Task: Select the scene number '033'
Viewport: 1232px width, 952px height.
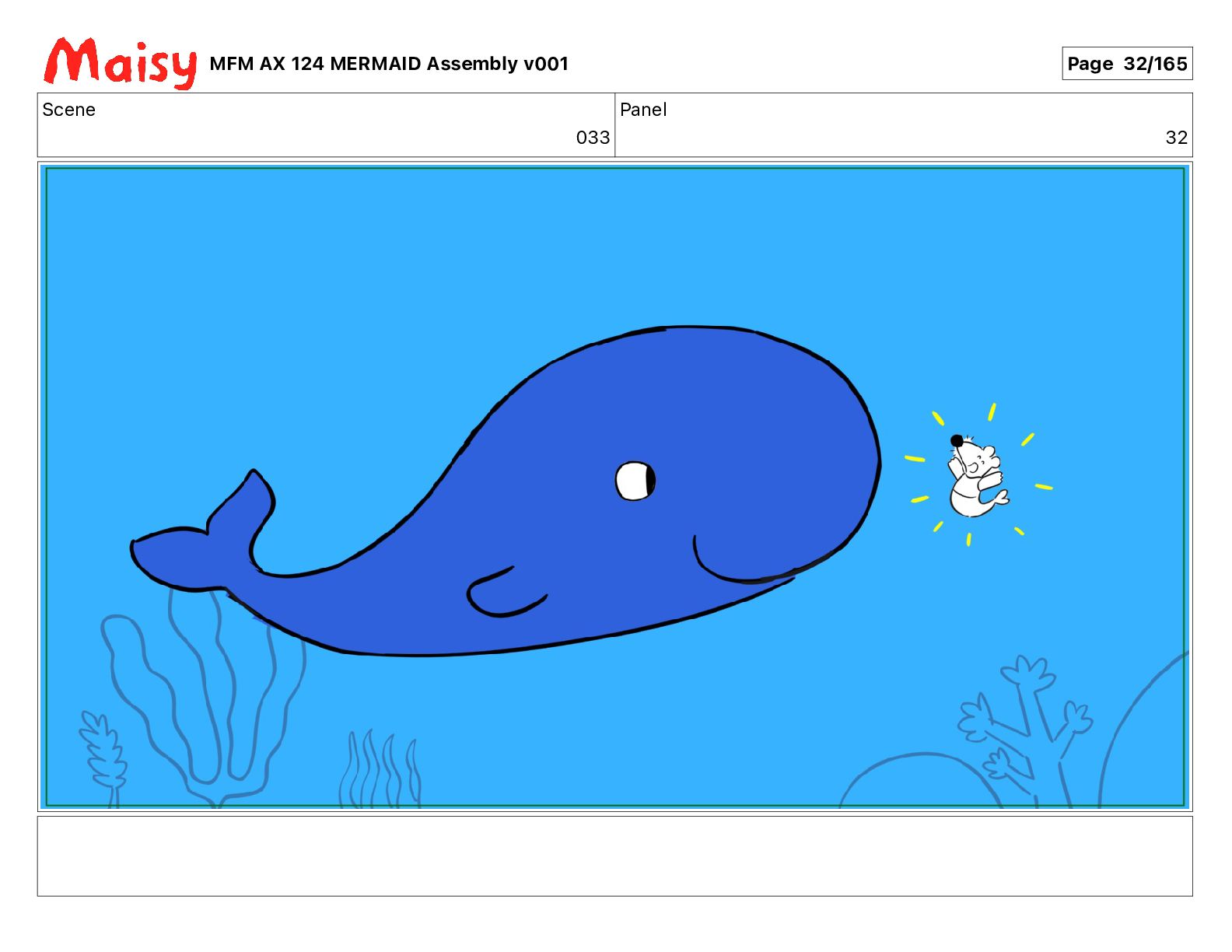Action: [x=593, y=138]
